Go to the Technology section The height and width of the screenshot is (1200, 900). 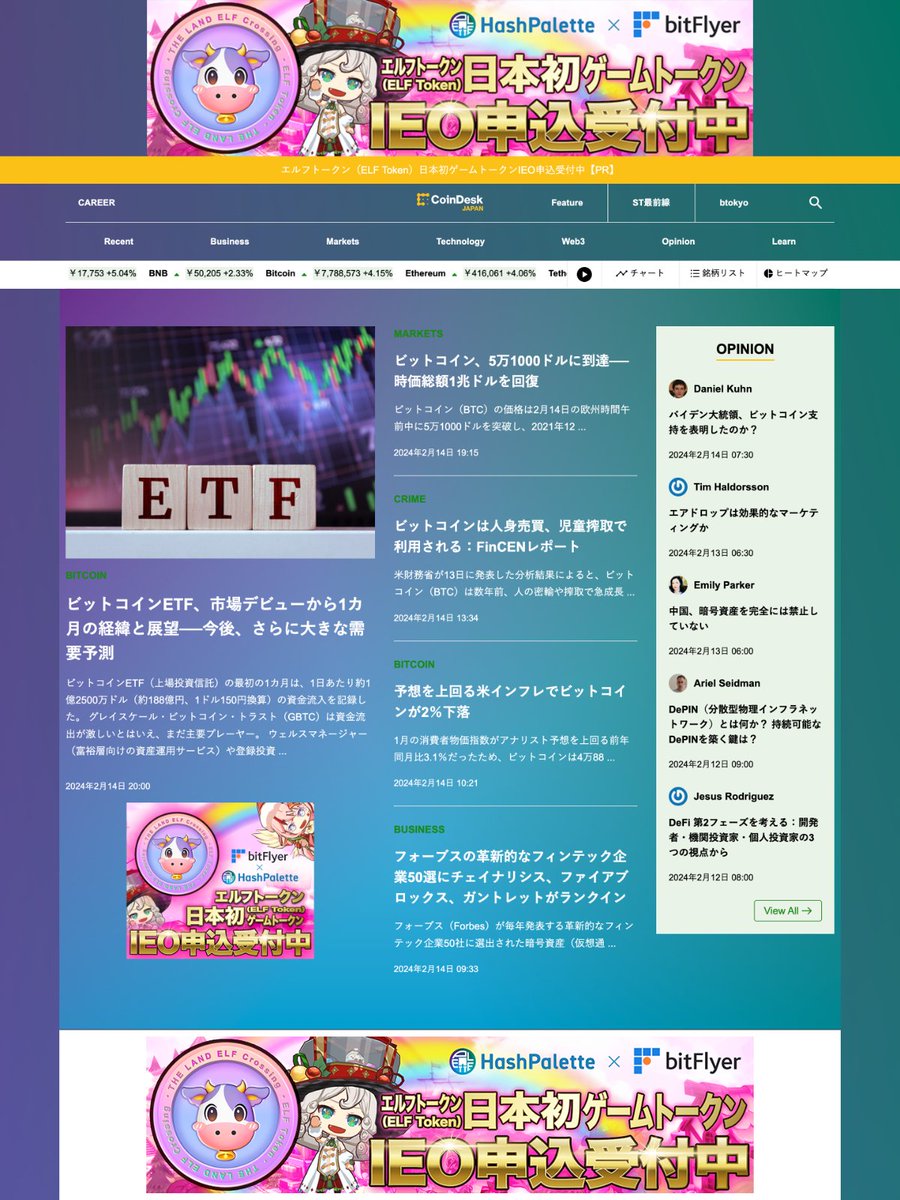click(460, 241)
